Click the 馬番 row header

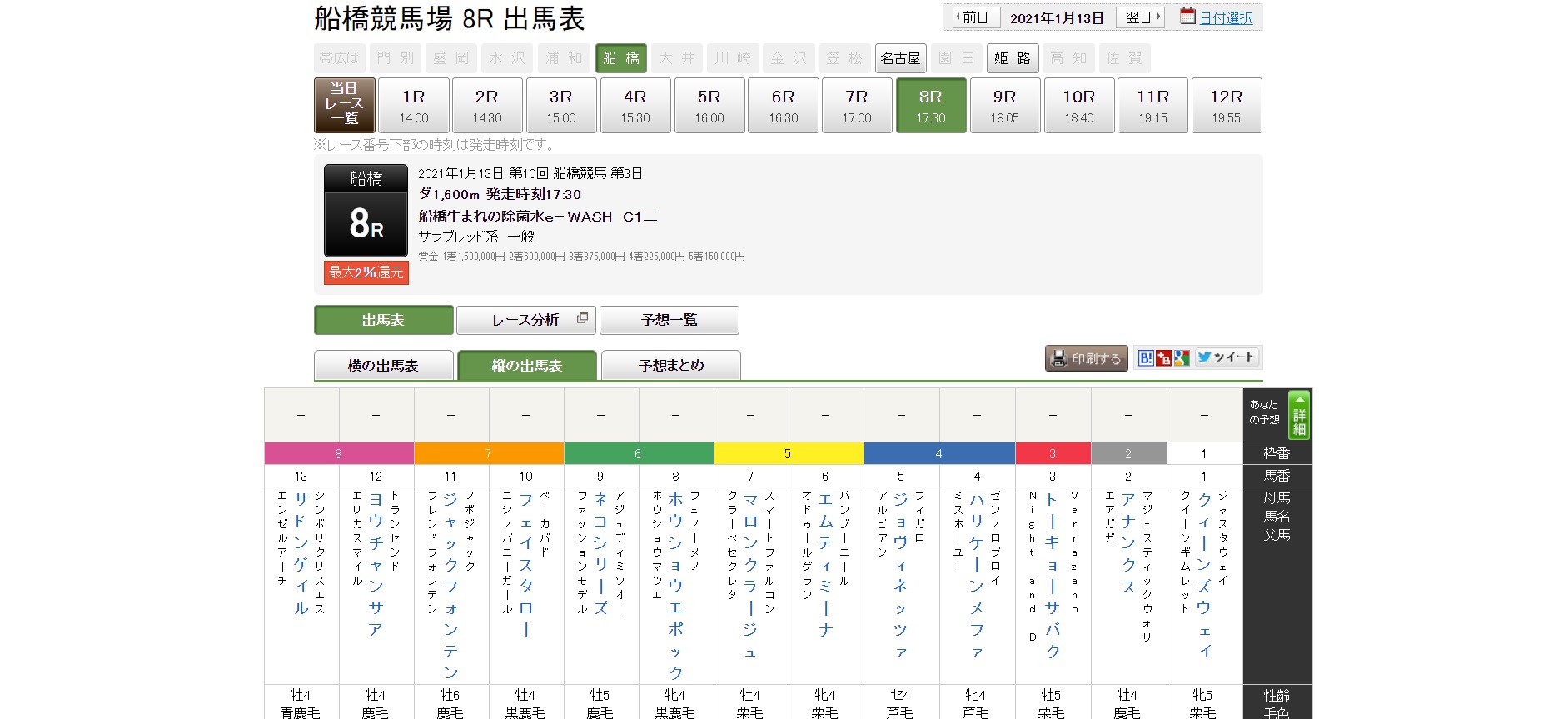point(1277,476)
